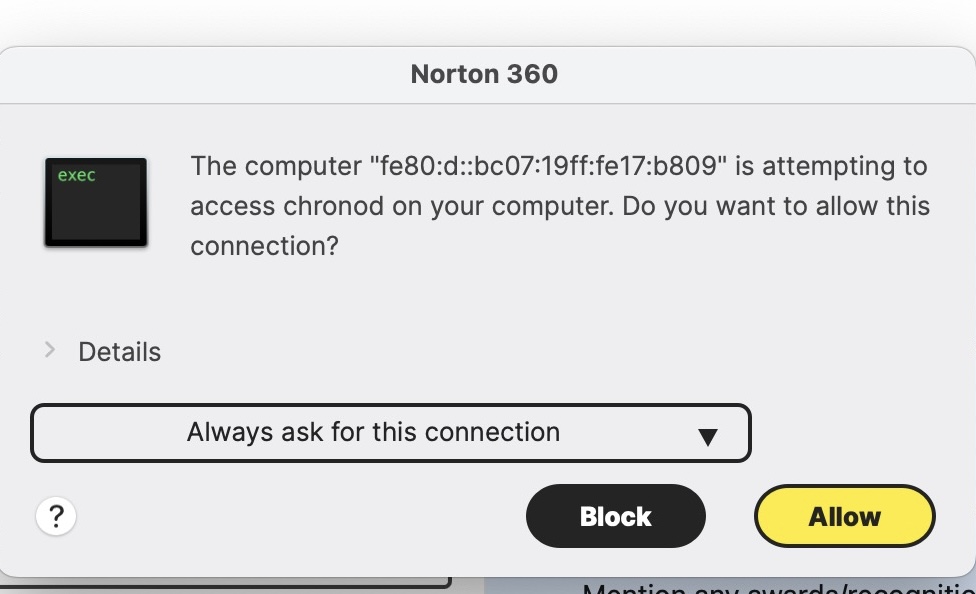
Task: Click the Details label text
Action: (120, 352)
